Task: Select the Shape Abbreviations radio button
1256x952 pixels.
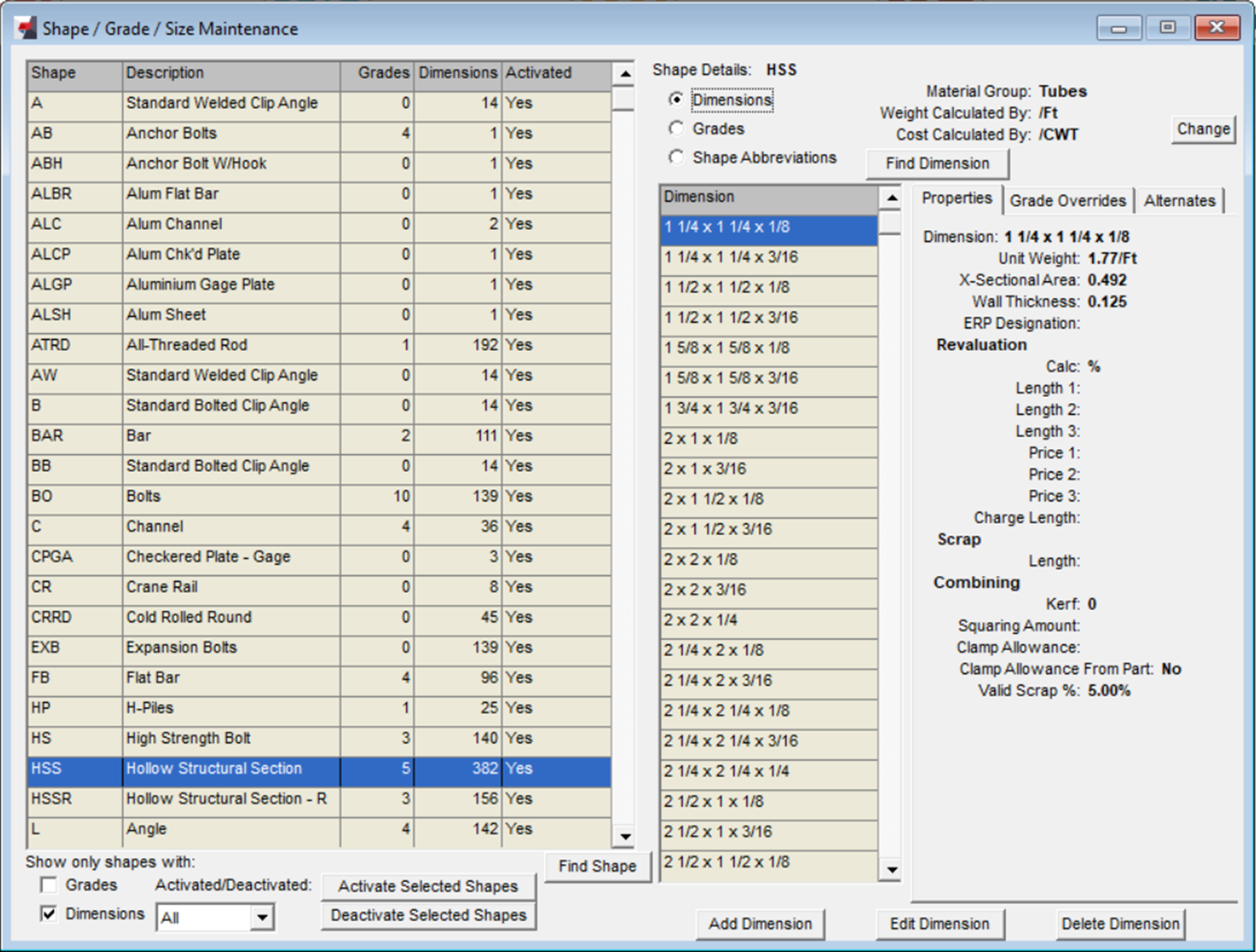Action: [677, 157]
